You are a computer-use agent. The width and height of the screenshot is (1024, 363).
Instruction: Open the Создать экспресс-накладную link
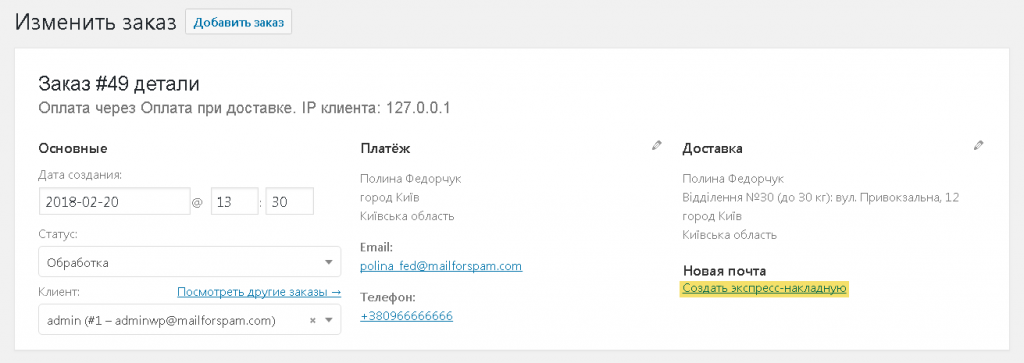click(764, 289)
